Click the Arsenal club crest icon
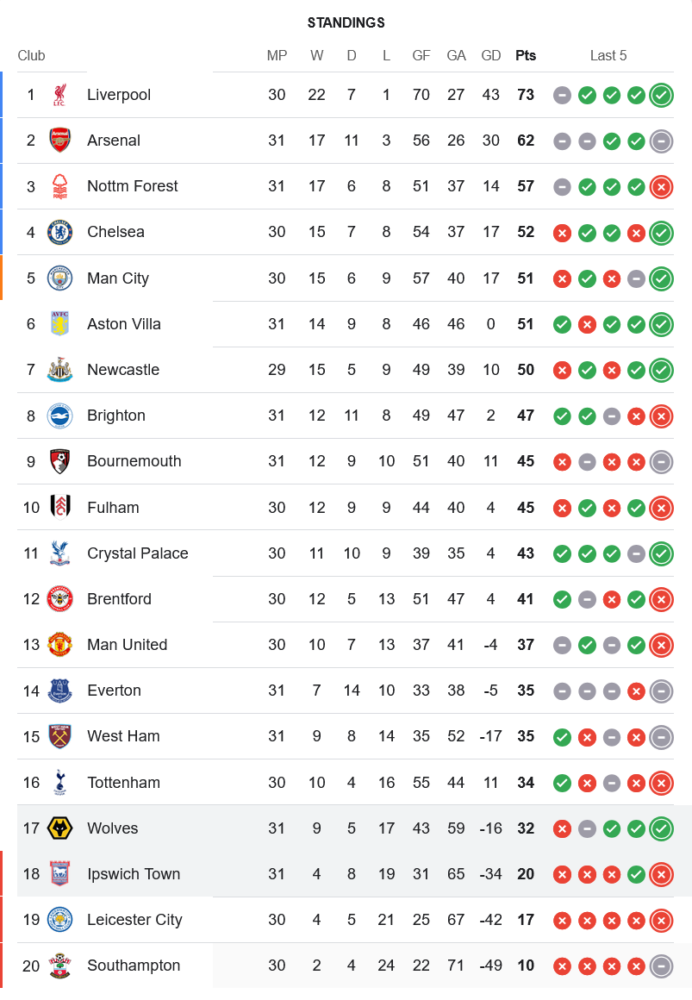The height and width of the screenshot is (1000, 692). coord(60,141)
